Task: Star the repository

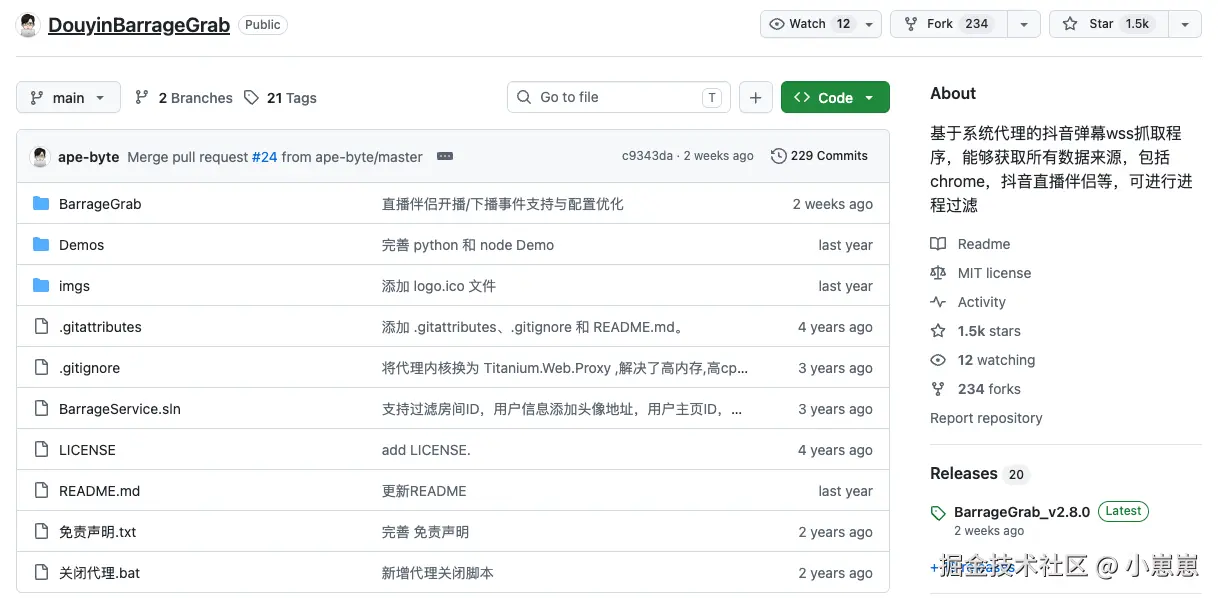Action: point(1106,24)
